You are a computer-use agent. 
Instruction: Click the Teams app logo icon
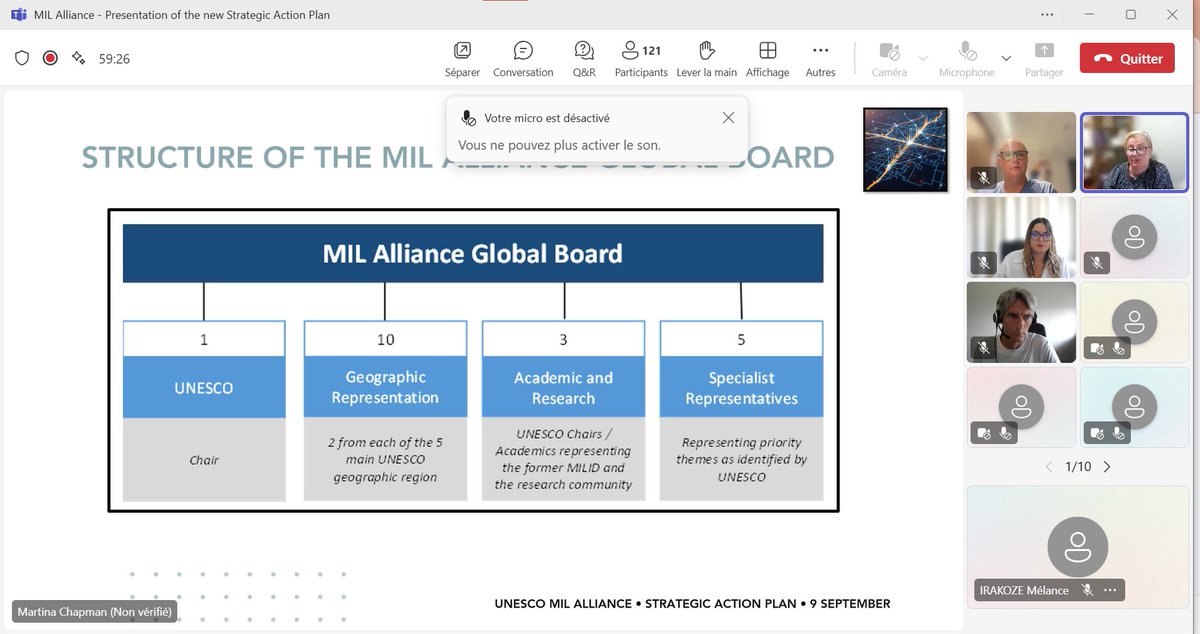[x=18, y=14]
